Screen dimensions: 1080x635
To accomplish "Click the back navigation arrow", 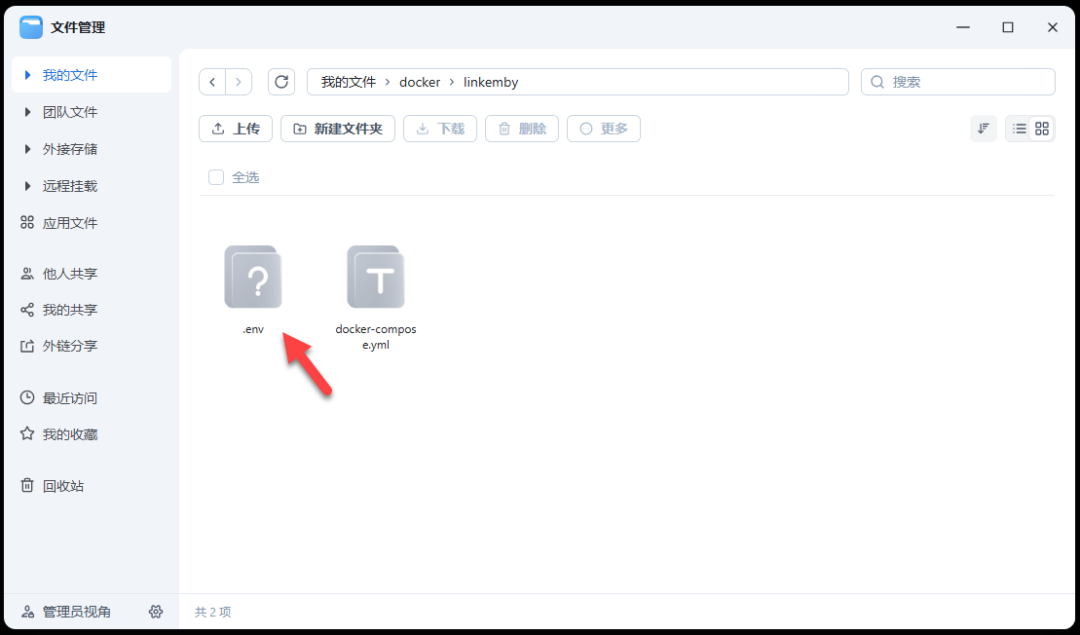I will pyautogui.click(x=212, y=81).
